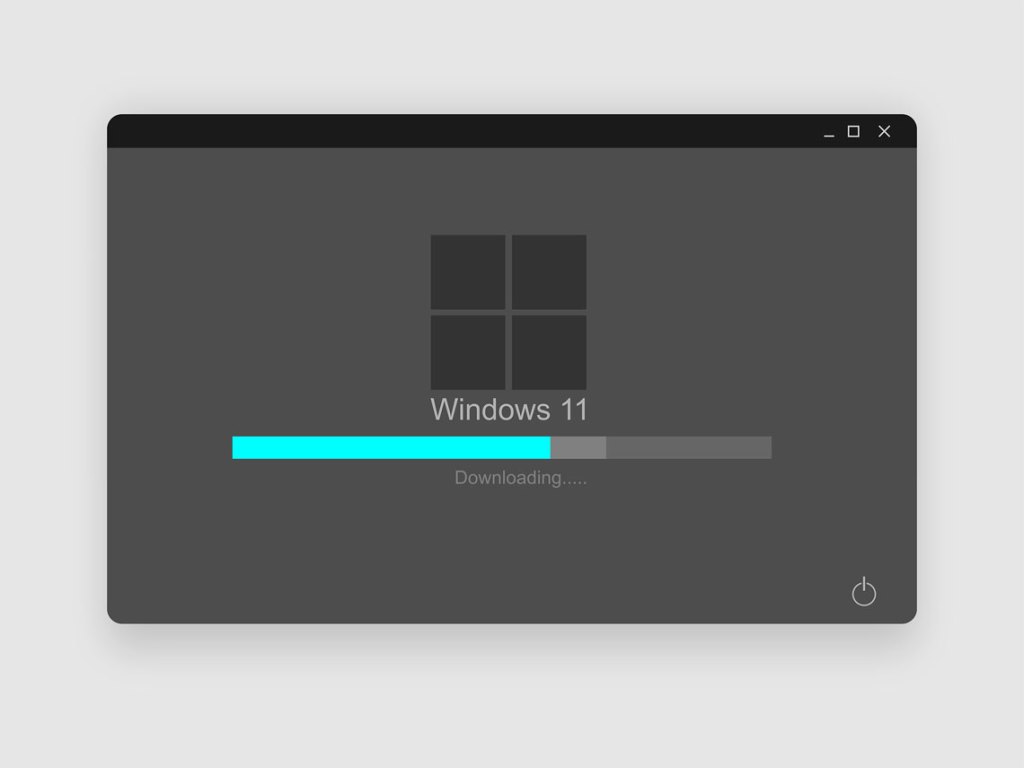This screenshot has width=1024, height=768.
Task: Minimize the installer window
Action: (x=828, y=132)
